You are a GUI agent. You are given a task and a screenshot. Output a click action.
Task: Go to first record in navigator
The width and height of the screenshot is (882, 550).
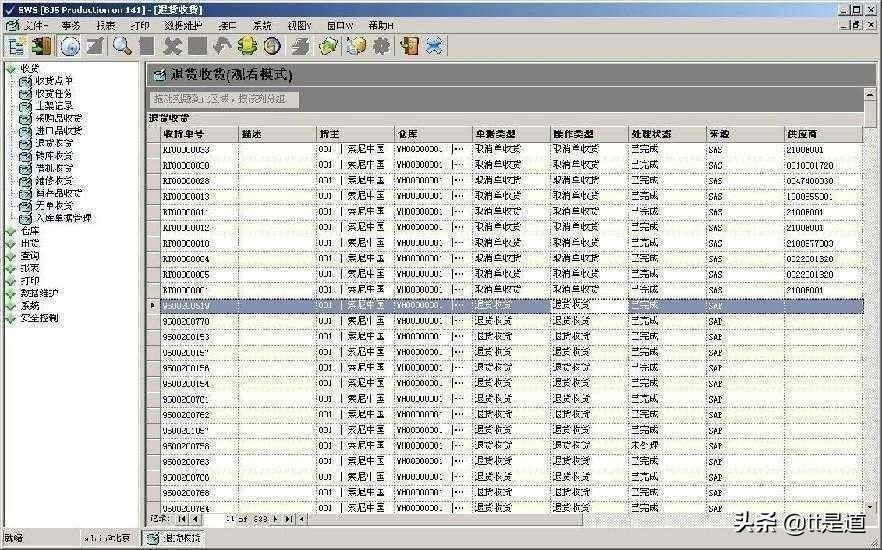182,519
